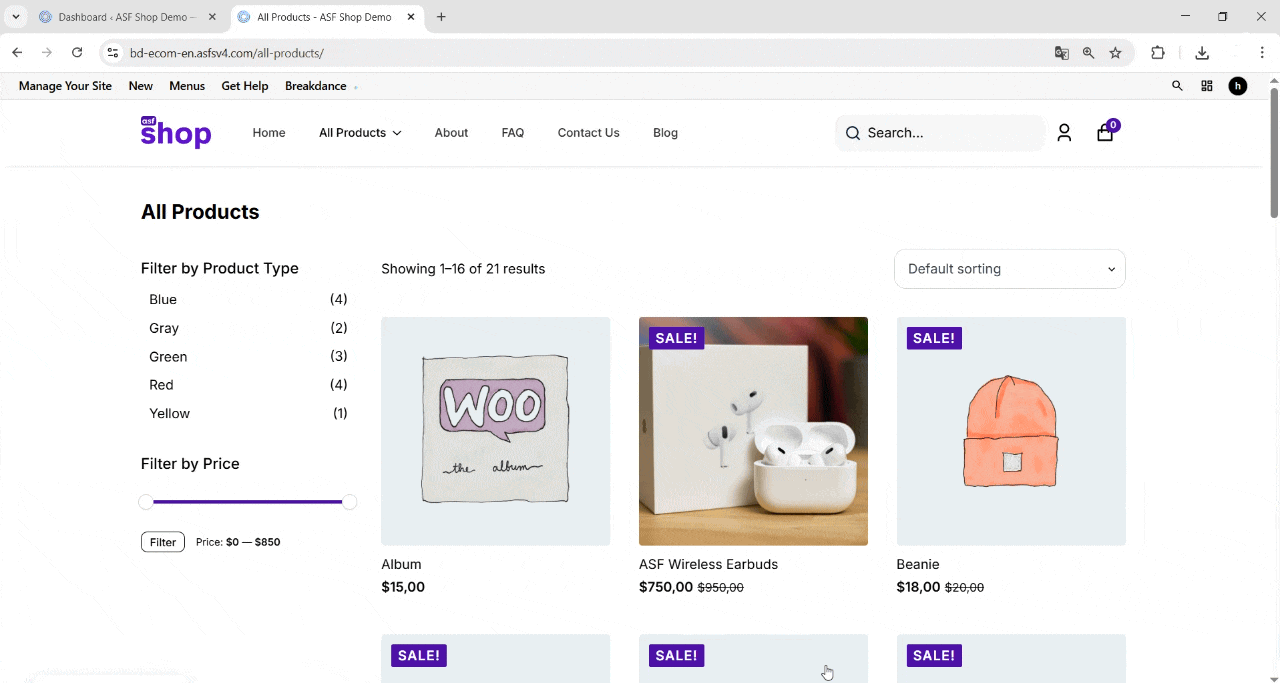Filter products by Gray

point(164,328)
